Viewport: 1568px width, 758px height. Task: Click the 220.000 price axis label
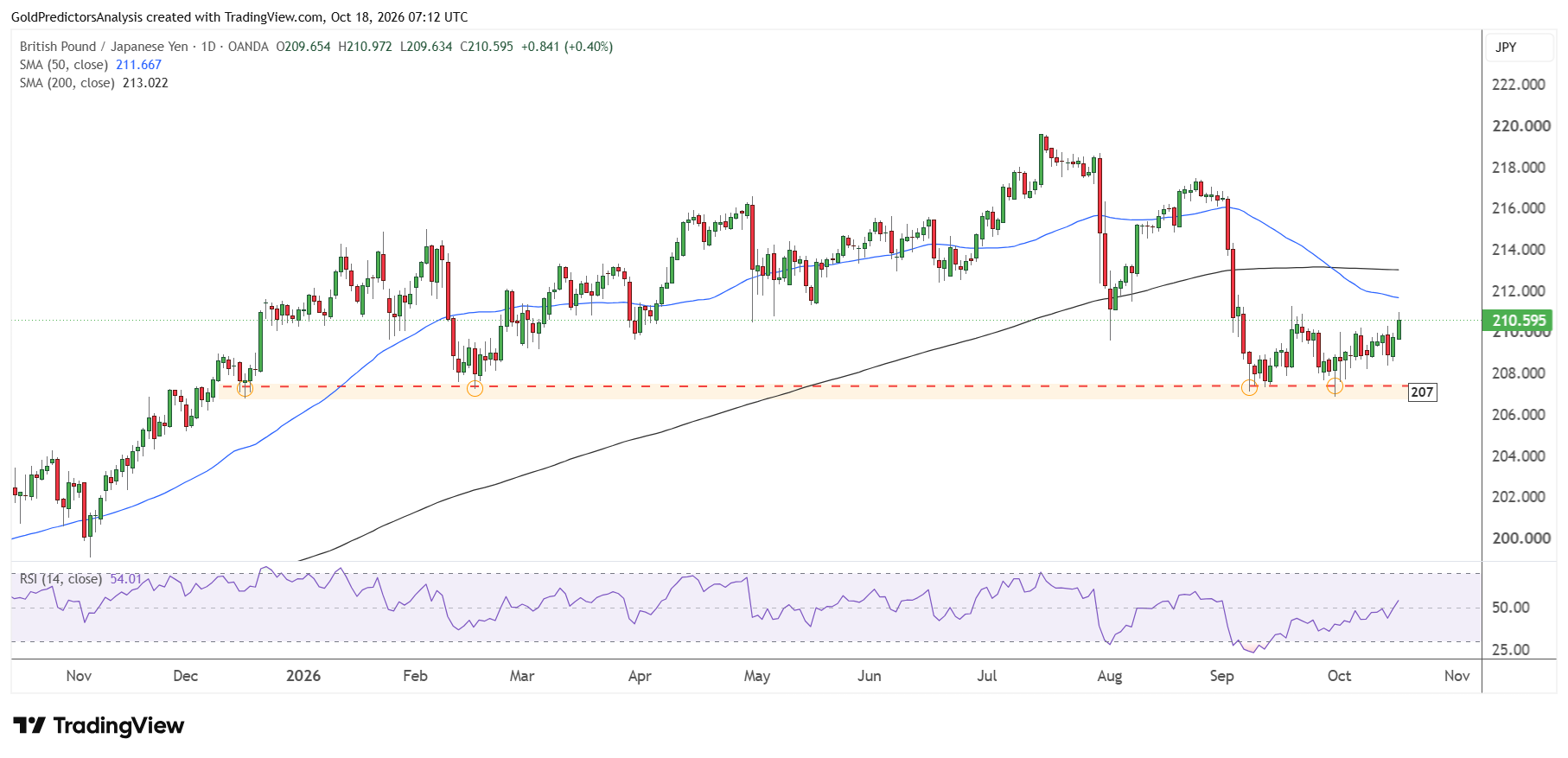pyautogui.click(x=1520, y=126)
